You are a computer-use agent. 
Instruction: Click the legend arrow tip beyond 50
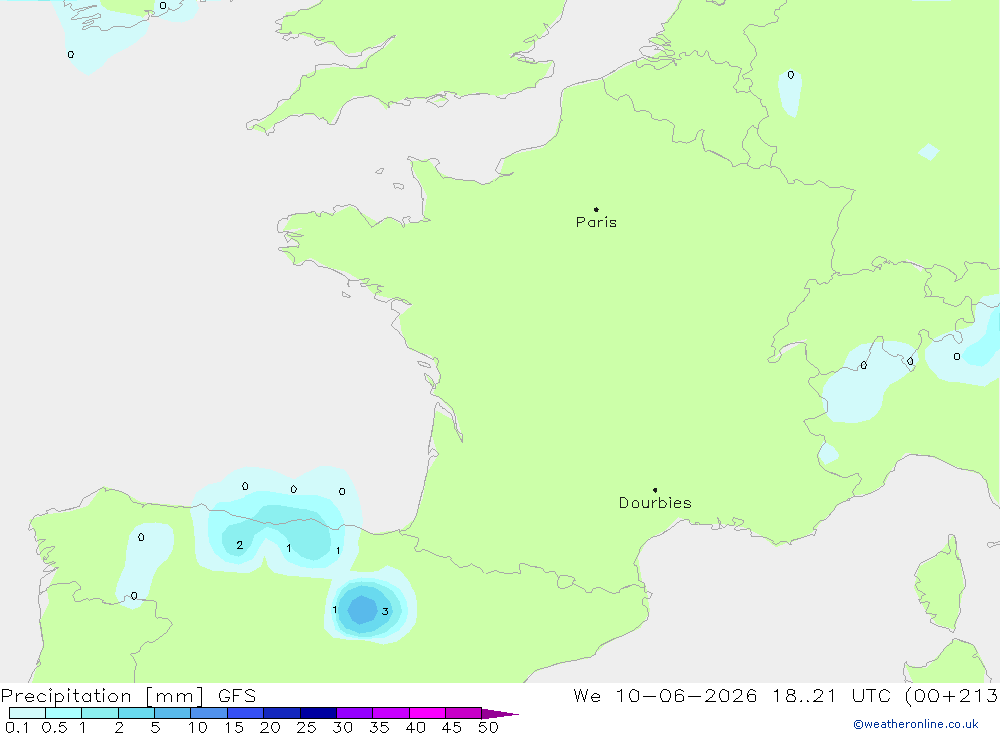[x=501, y=713]
